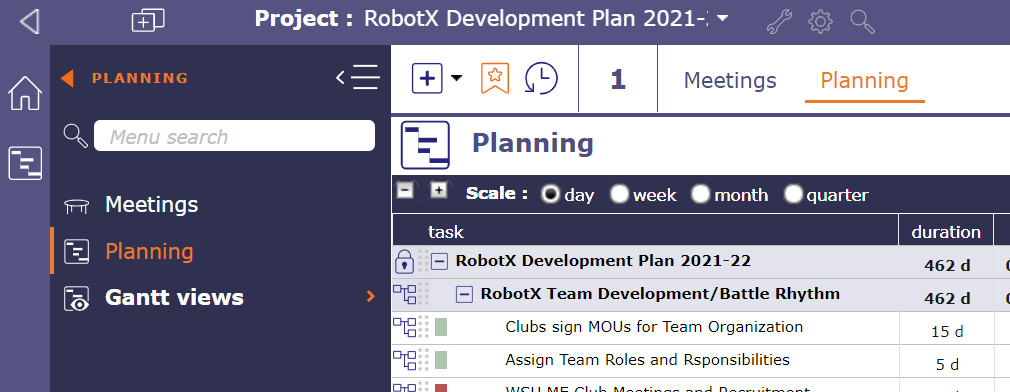The image size is (1010, 392).
Task: Click the Menu search input field
Action: [234, 136]
